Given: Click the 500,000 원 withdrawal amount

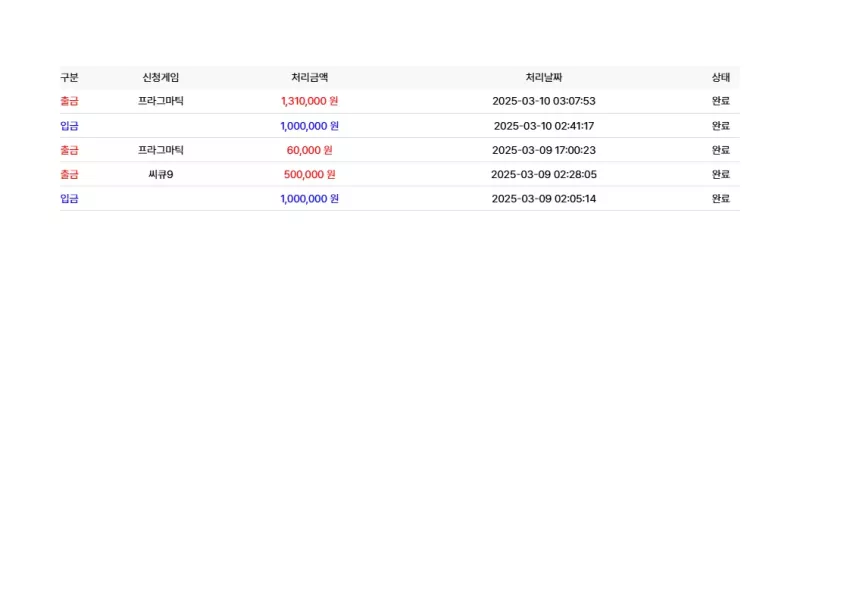Looking at the screenshot, I should (x=310, y=175).
